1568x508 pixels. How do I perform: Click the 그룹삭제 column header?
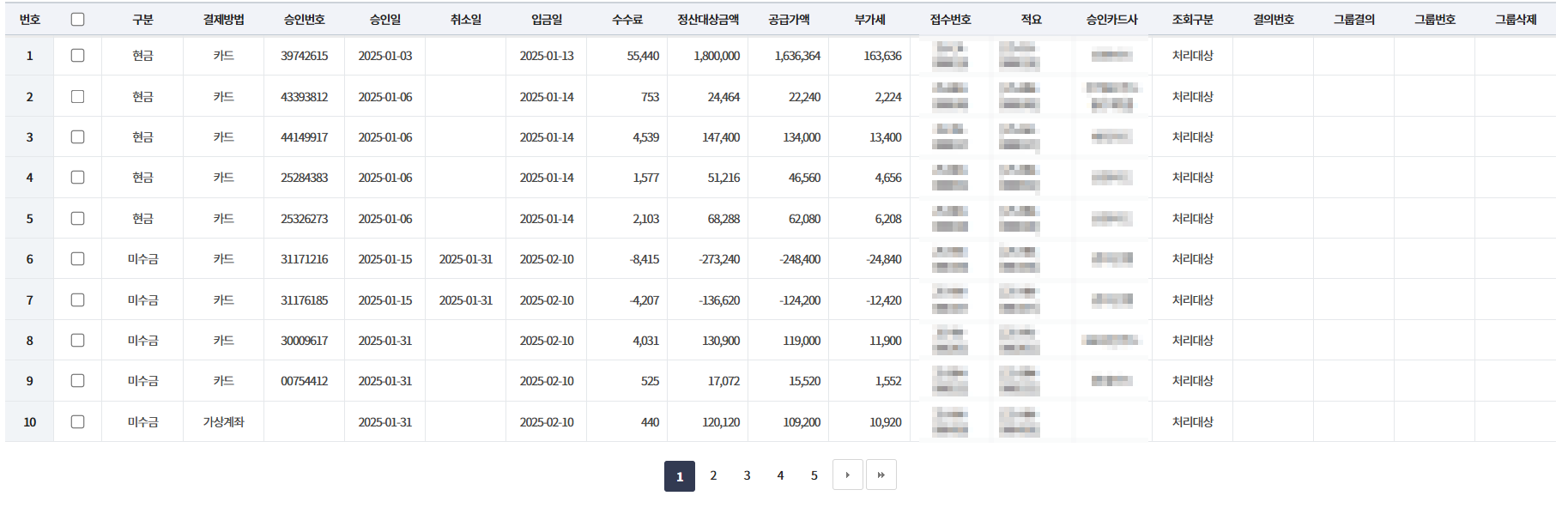1516,20
